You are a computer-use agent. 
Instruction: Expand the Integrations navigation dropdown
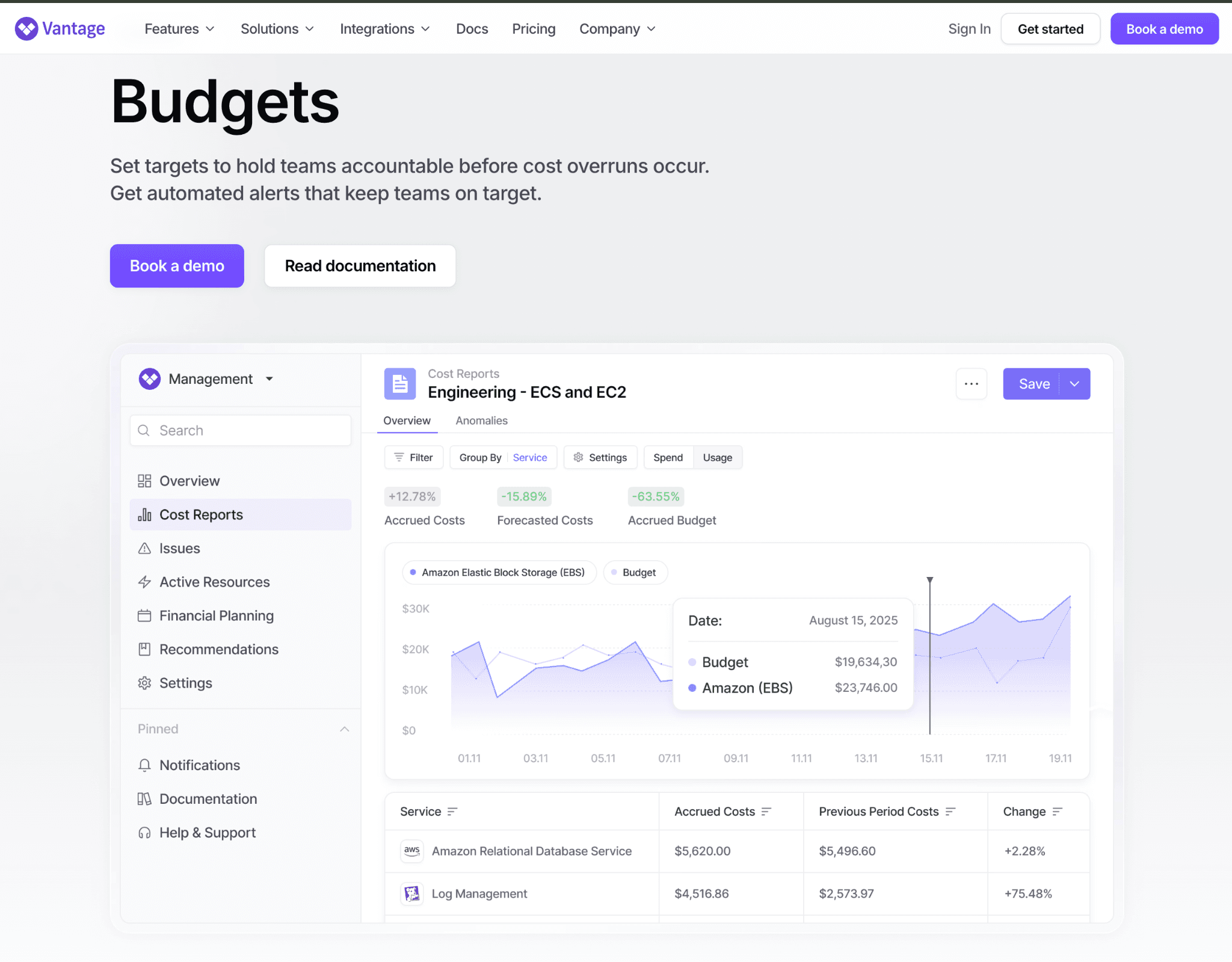[385, 29]
